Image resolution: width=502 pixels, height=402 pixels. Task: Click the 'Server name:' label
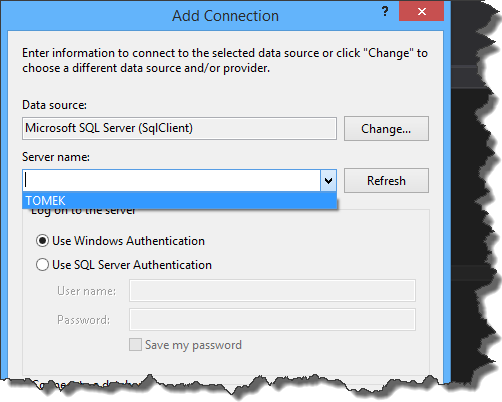click(56, 157)
